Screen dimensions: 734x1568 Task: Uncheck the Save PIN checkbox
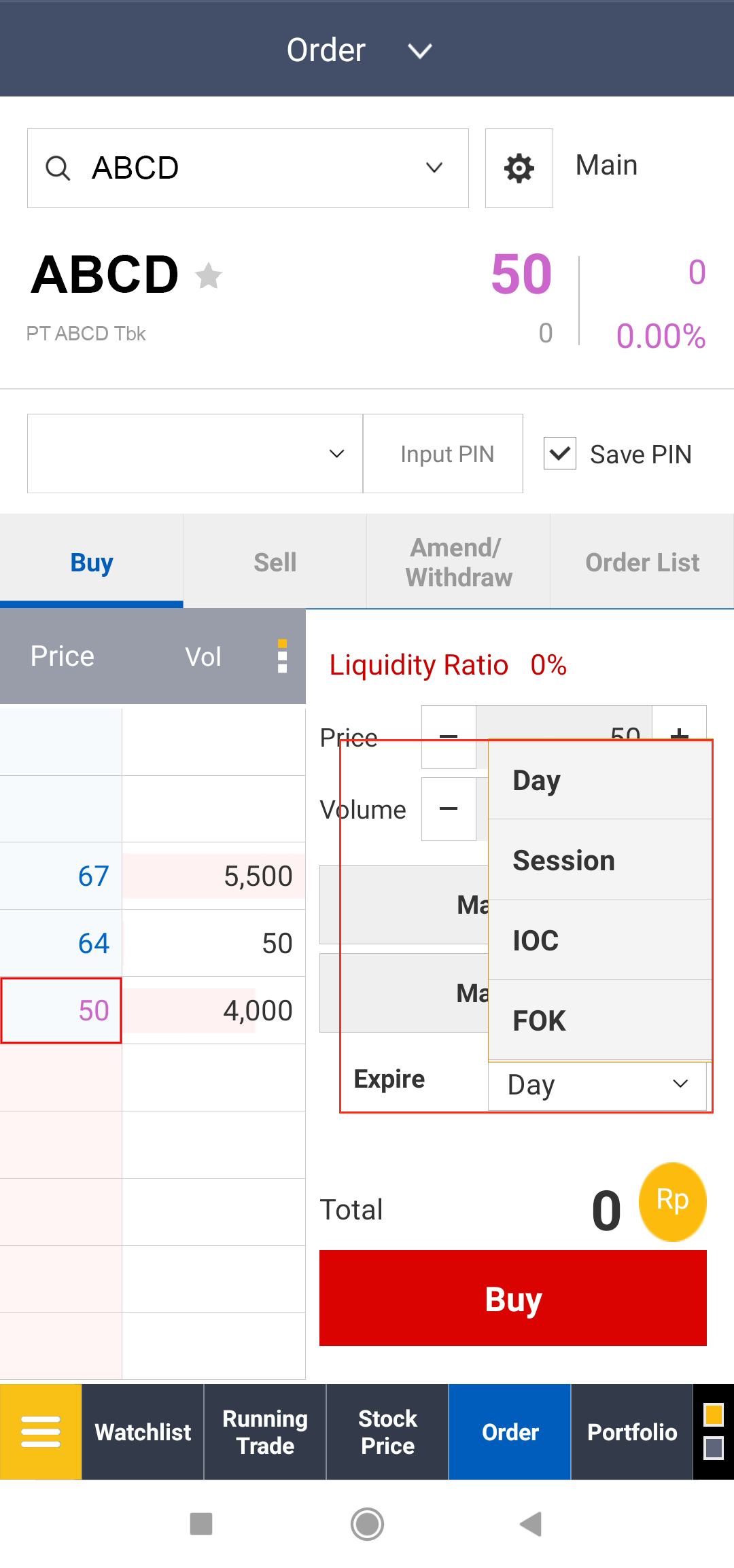[x=560, y=453]
